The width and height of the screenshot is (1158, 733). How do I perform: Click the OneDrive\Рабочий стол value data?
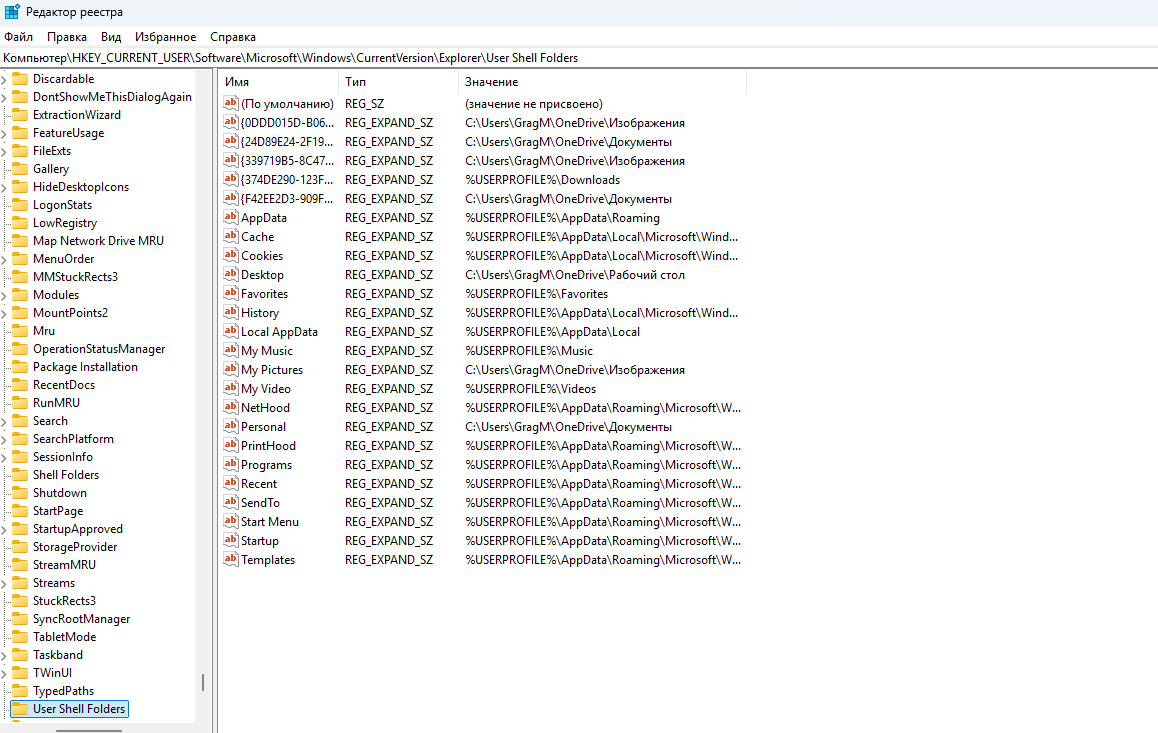575,275
